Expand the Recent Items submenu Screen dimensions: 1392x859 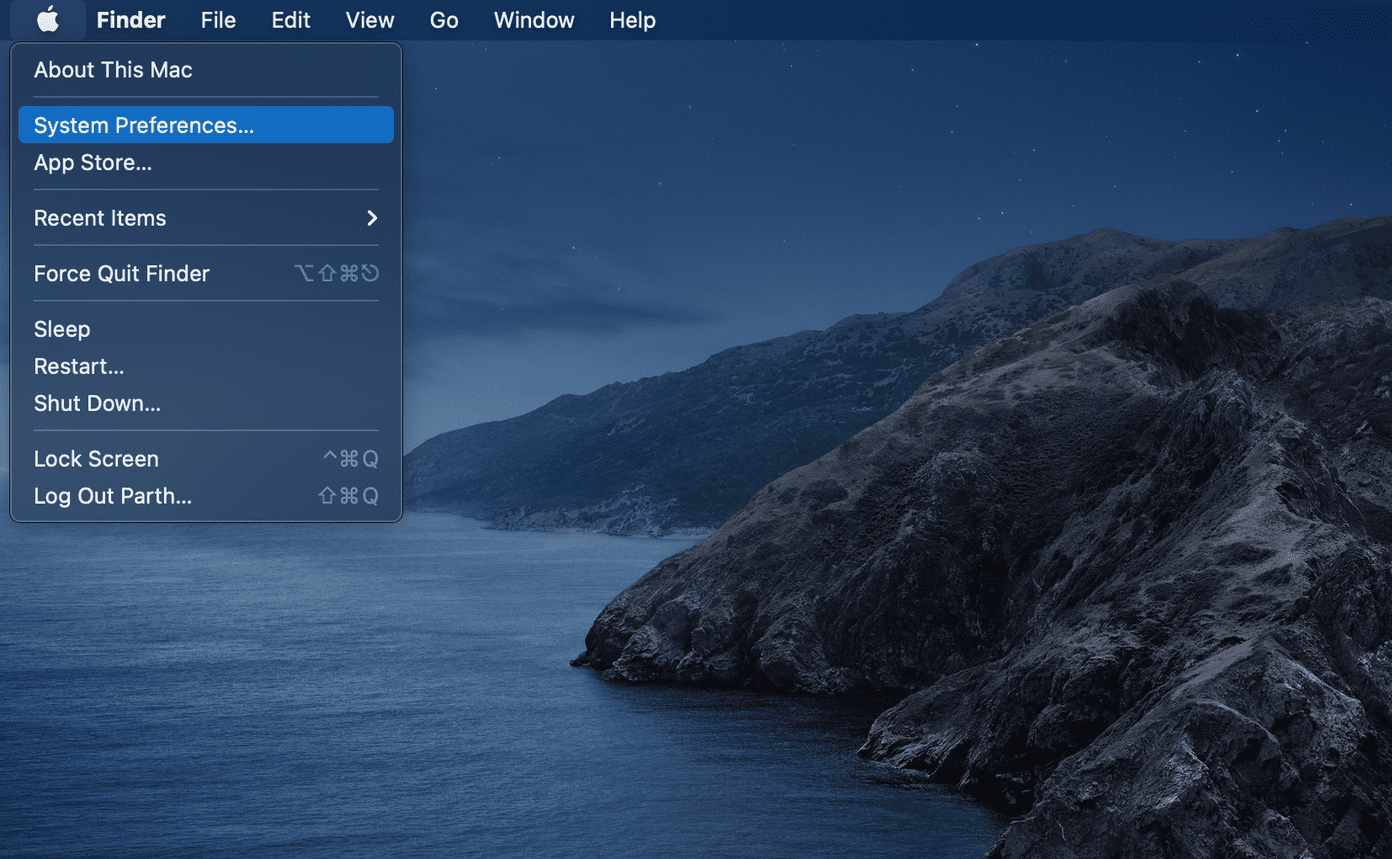206,218
